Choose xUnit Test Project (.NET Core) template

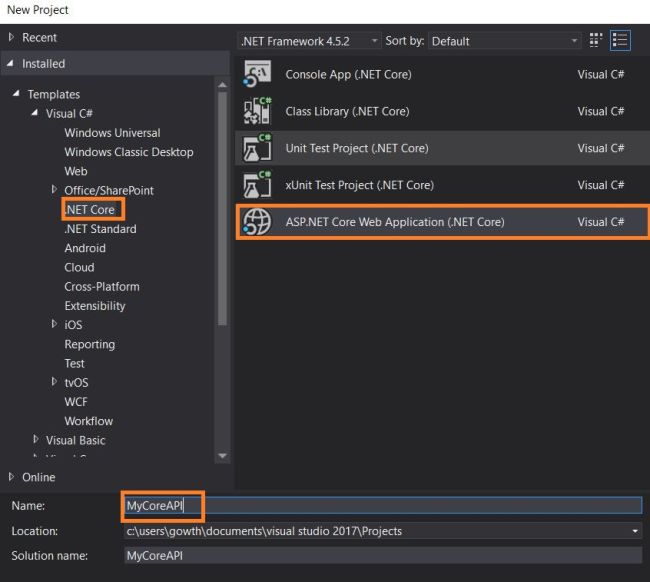pyautogui.click(x=442, y=185)
